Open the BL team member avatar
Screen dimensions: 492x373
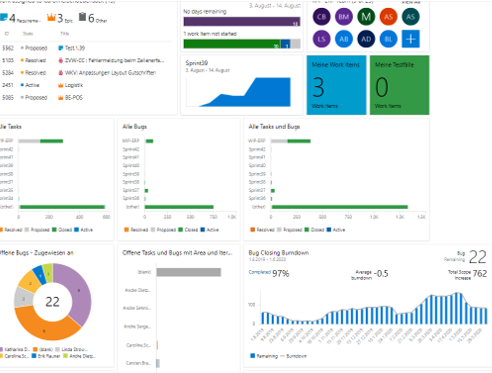coord(388,39)
